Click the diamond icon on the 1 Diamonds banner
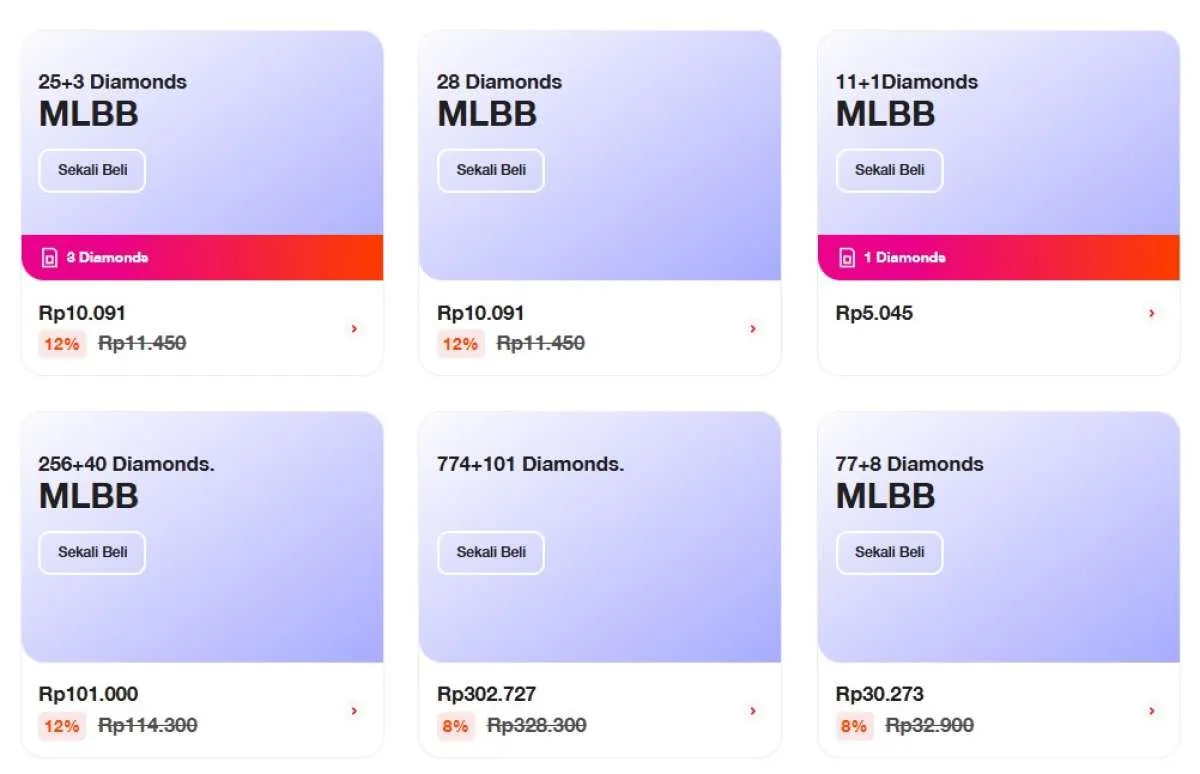Viewport: 1200px width, 774px height. click(x=845, y=257)
